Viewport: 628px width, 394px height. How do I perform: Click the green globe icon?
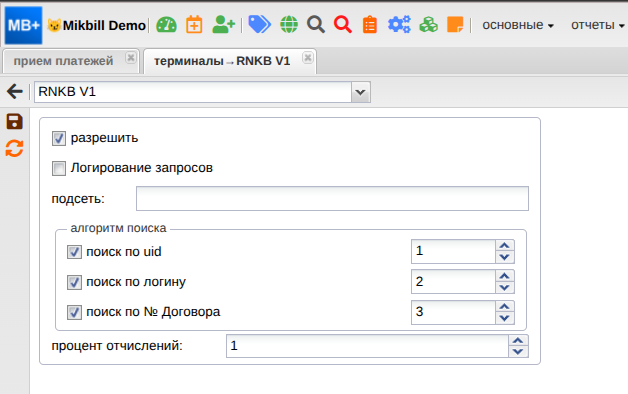click(x=289, y=25)
